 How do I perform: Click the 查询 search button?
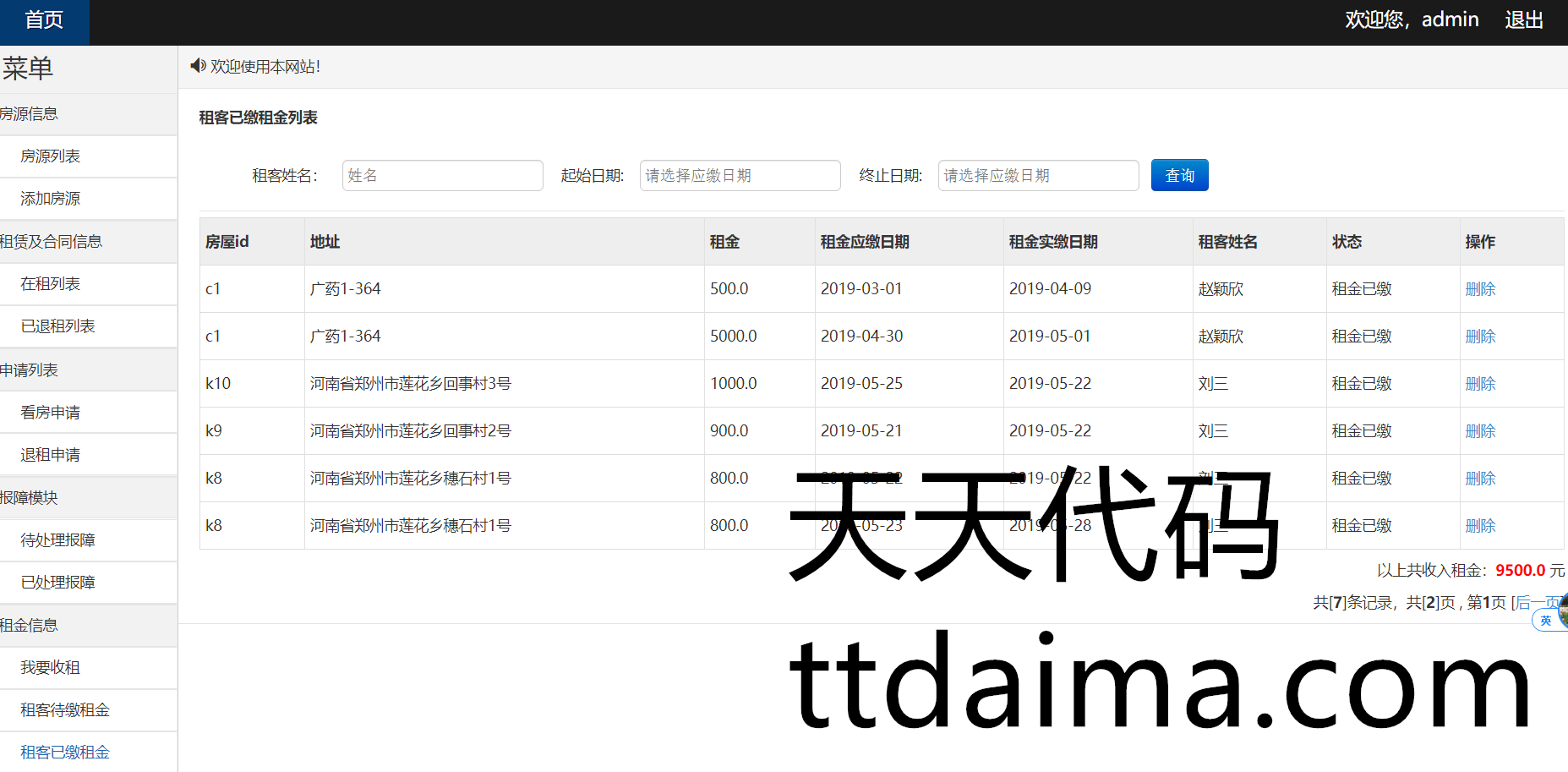1179,176
